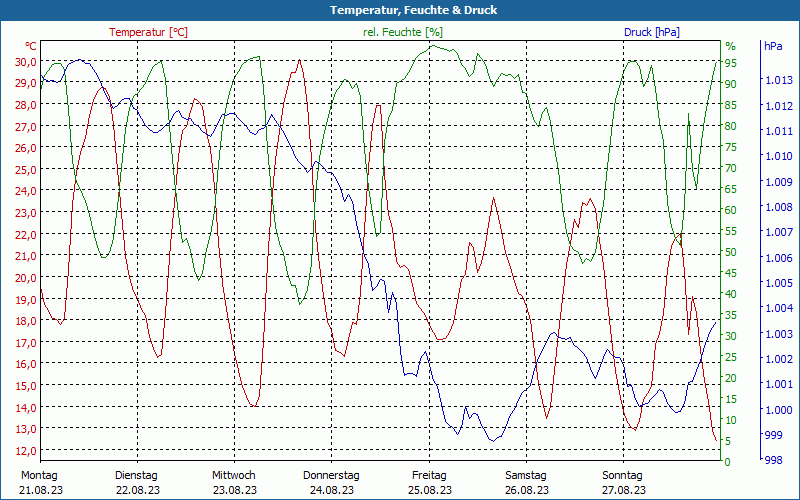Click the red °C unit label
The height and width of the screenshot is (500, 800).
pos(31,46)
